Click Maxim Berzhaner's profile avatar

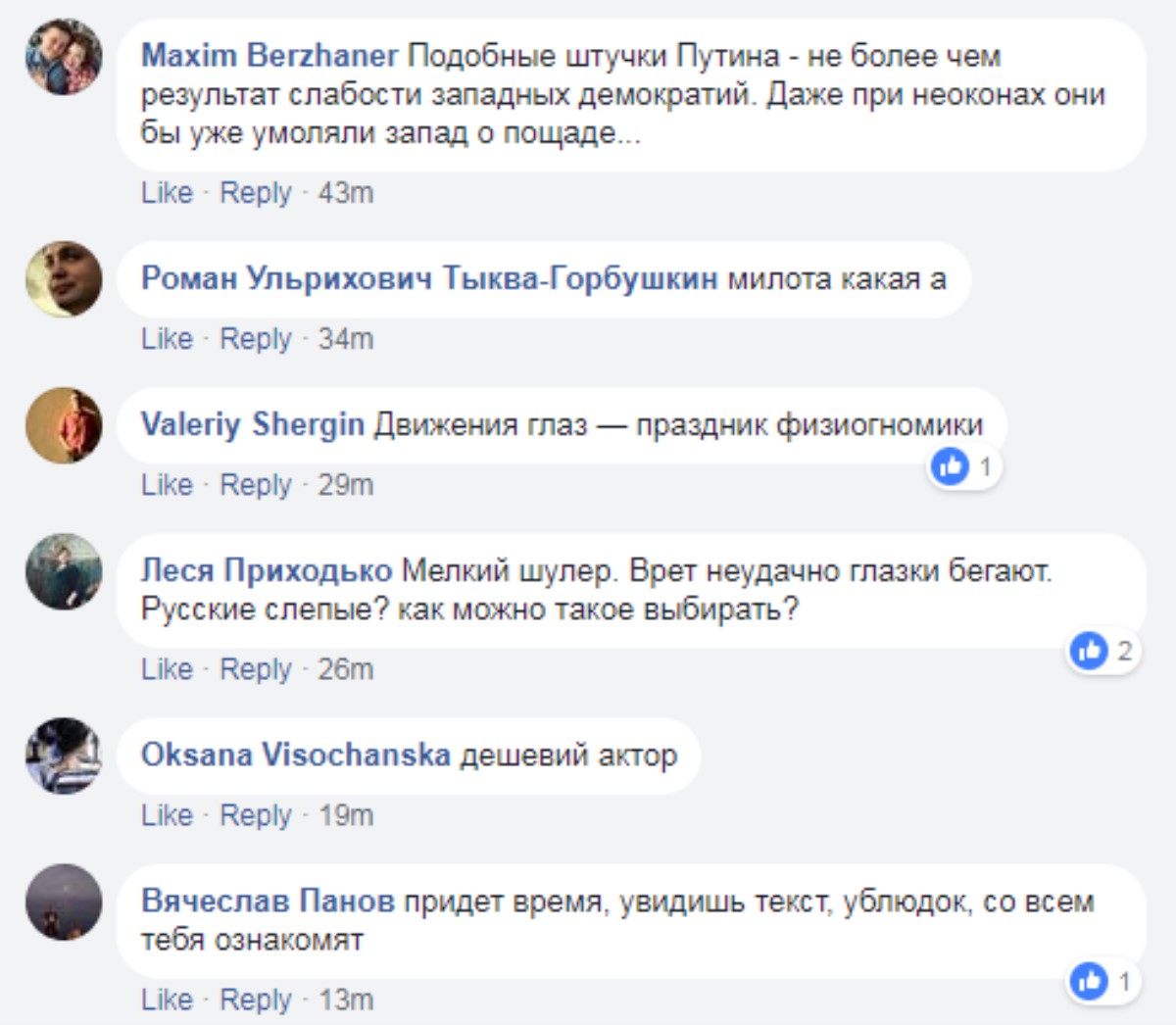(64, 57)
